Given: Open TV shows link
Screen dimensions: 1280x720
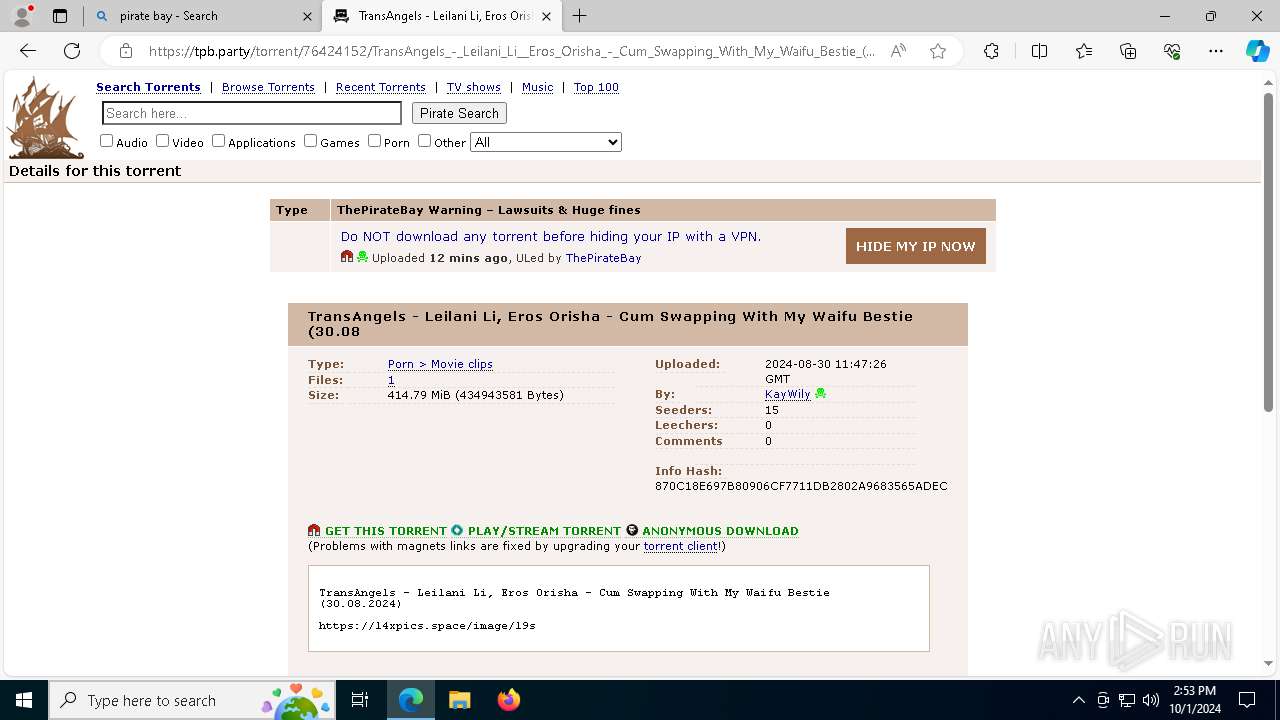Looking at the screenshot, I should tap(474, 87).
